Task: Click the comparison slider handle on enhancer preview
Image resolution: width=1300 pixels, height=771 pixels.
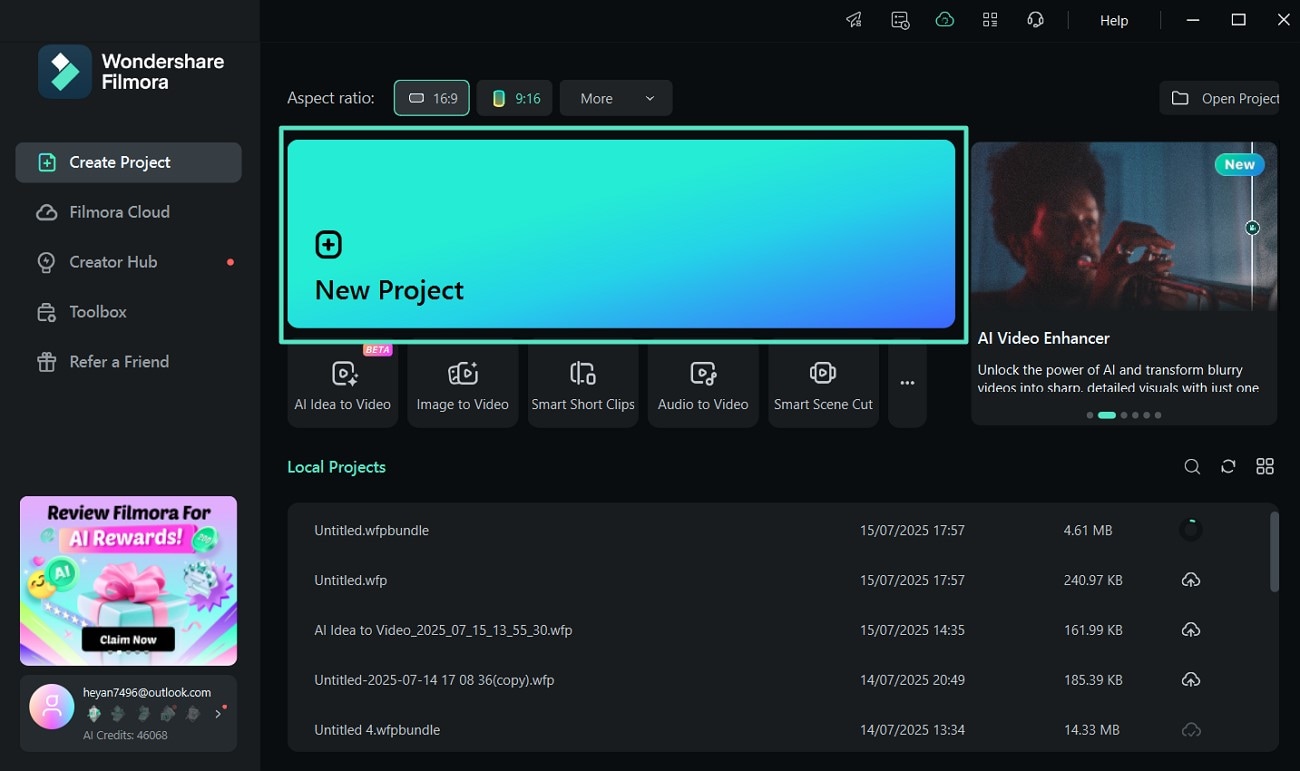Action: click(x=1252, y=228)
